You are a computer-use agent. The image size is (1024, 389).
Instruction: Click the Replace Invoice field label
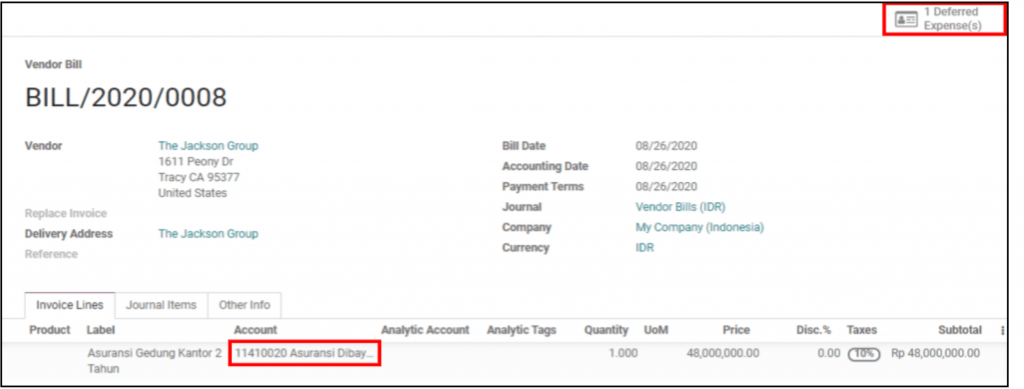pos(65,213)
